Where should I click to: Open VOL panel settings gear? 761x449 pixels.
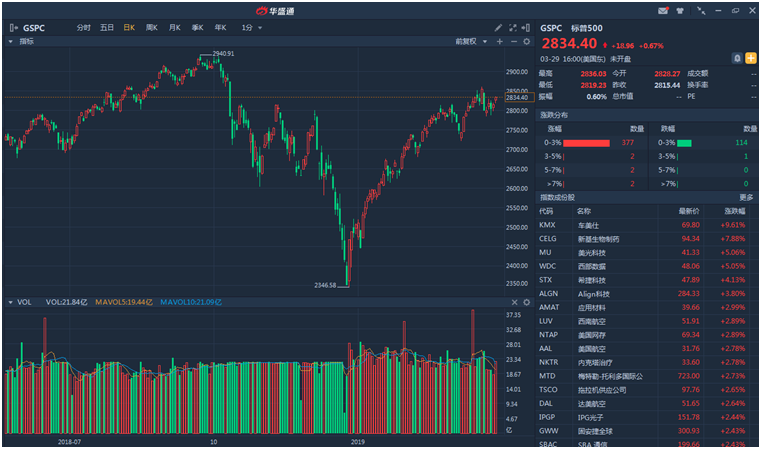527,302
